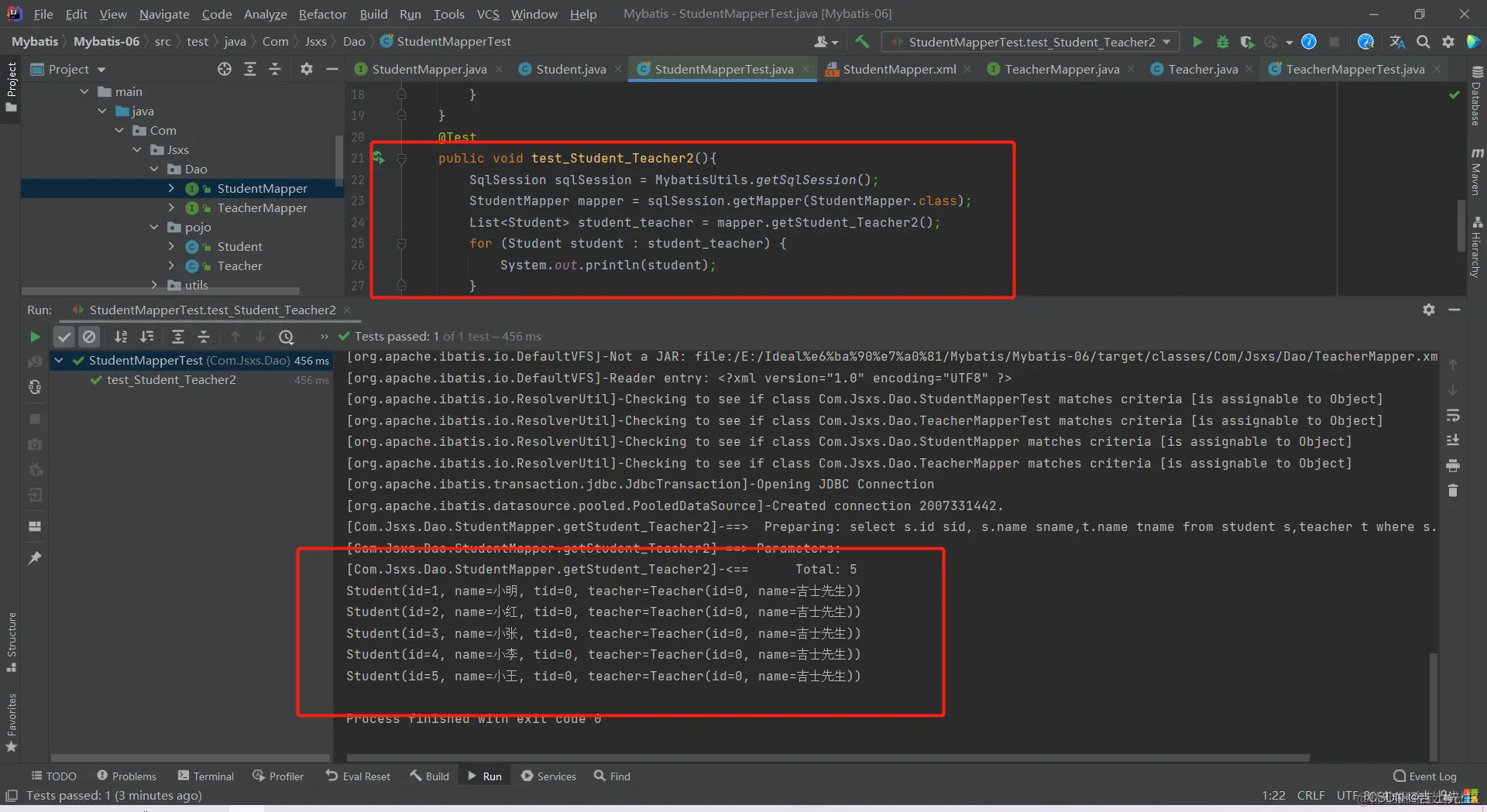Collapse the java folder node
1487x812 pixels.
click(x=102, y=111)
